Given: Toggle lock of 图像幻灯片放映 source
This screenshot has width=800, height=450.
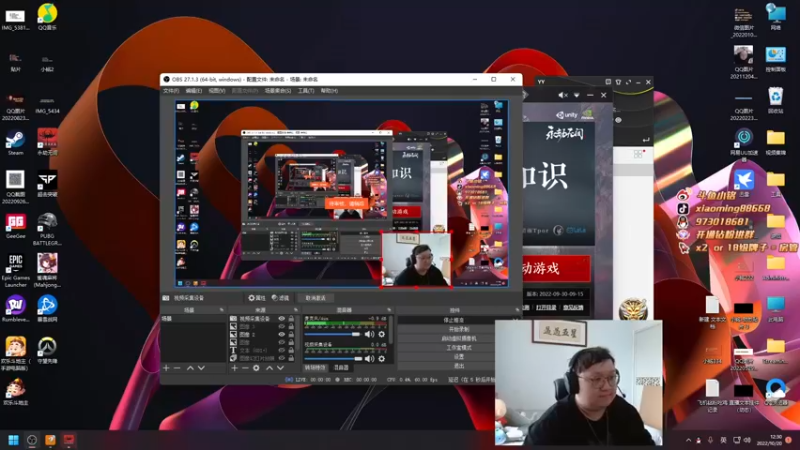Looking at the screenshot, I should click(291, 358).
